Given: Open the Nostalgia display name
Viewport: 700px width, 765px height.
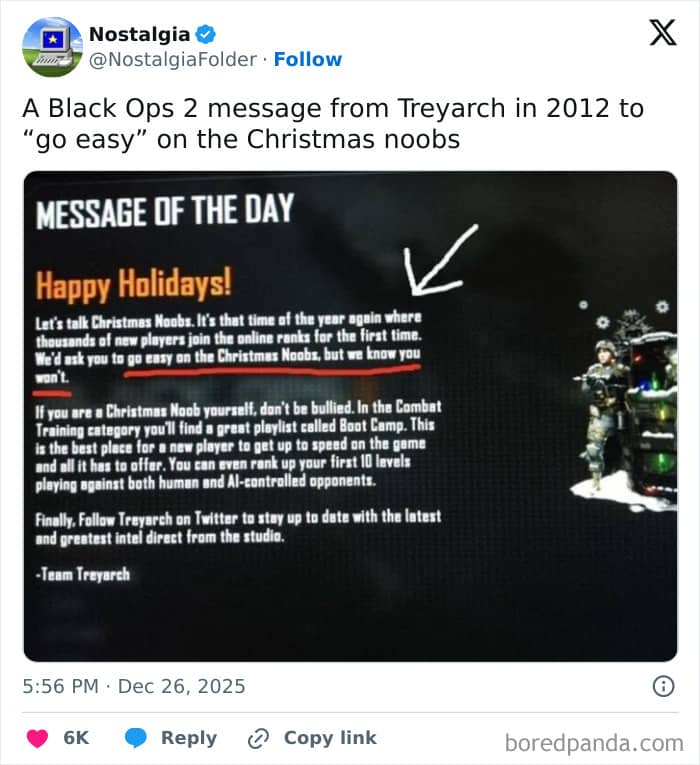Looking at the screenshot, I should 140,35.
